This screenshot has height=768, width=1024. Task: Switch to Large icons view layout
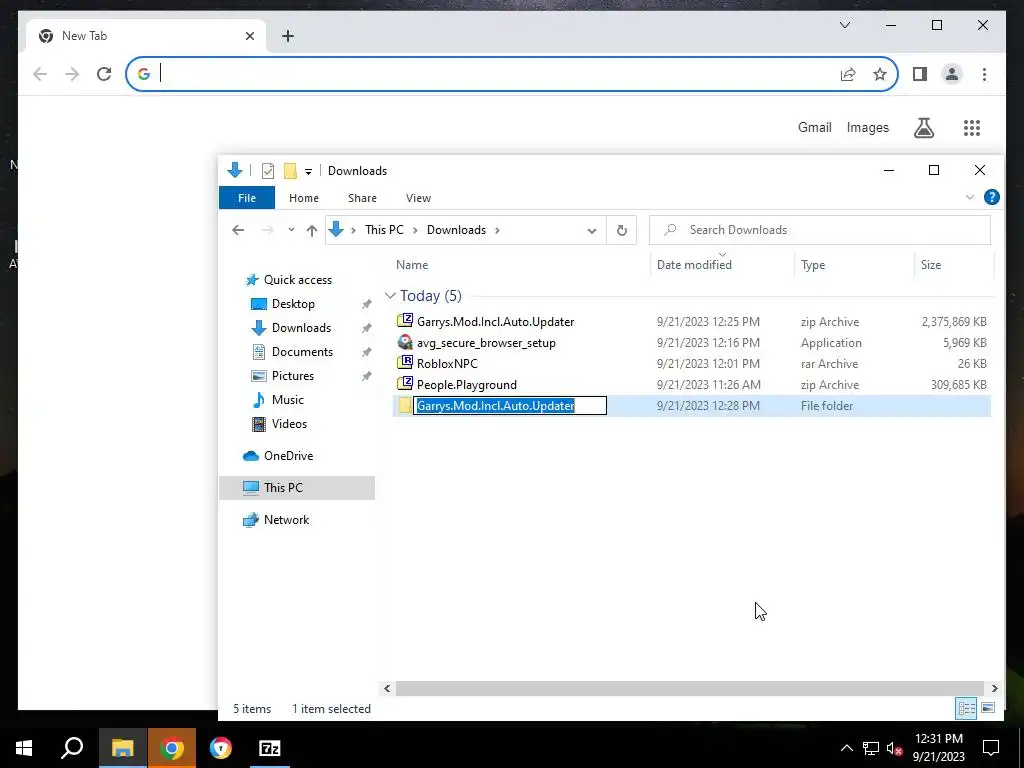click(x=988, y=709)
